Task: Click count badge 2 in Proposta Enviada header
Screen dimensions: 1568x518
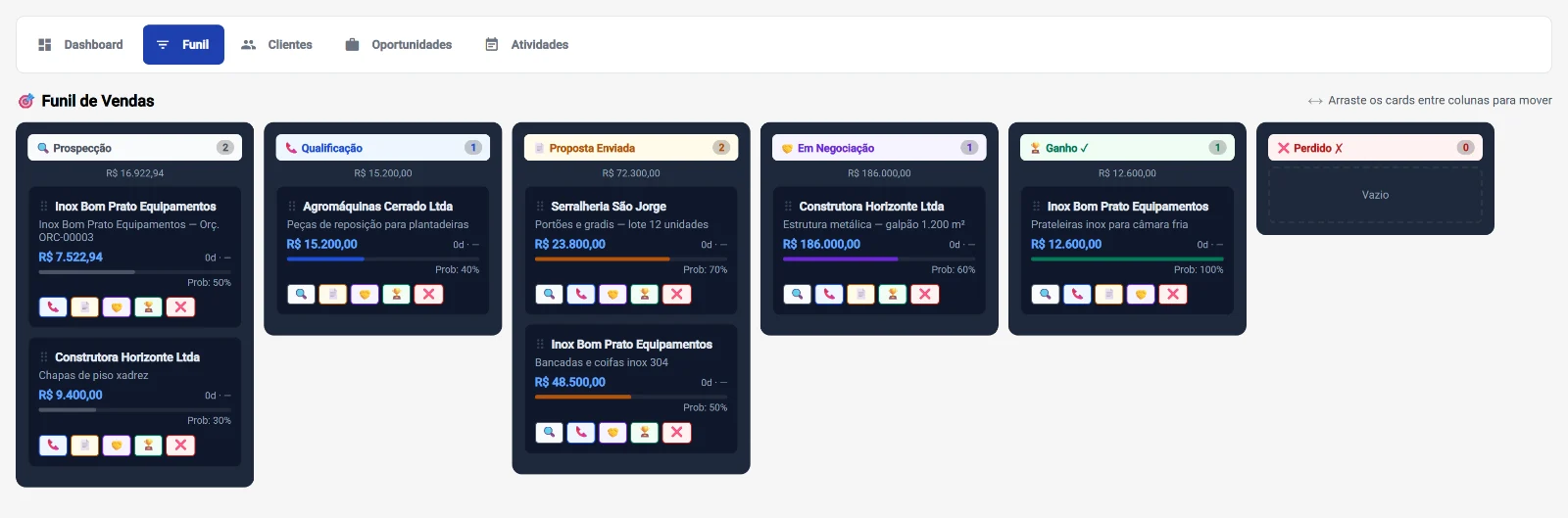Action: 721,148
